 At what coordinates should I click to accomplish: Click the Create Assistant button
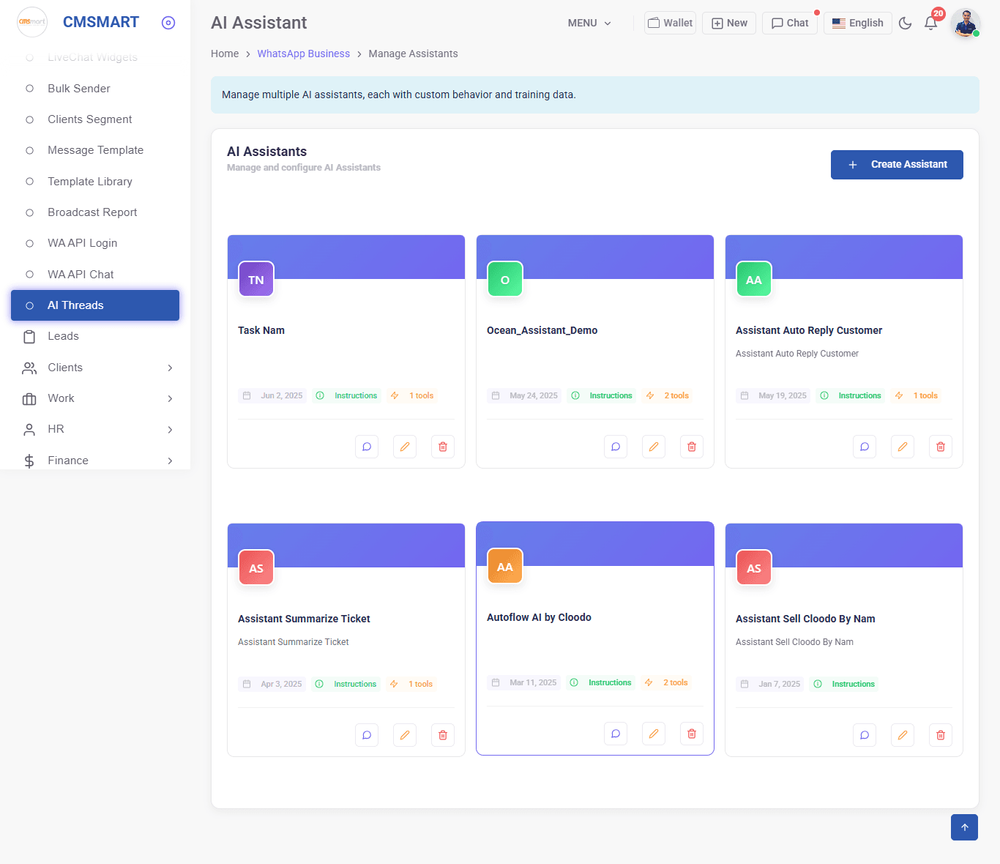[896, 165]
